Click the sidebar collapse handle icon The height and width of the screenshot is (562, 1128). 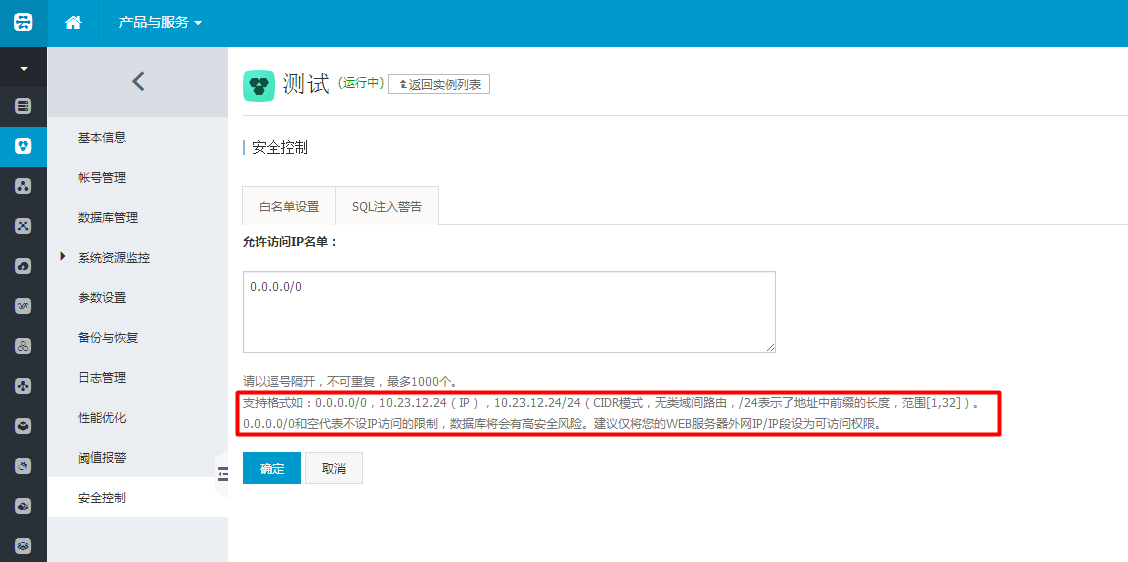click(222, 474)
